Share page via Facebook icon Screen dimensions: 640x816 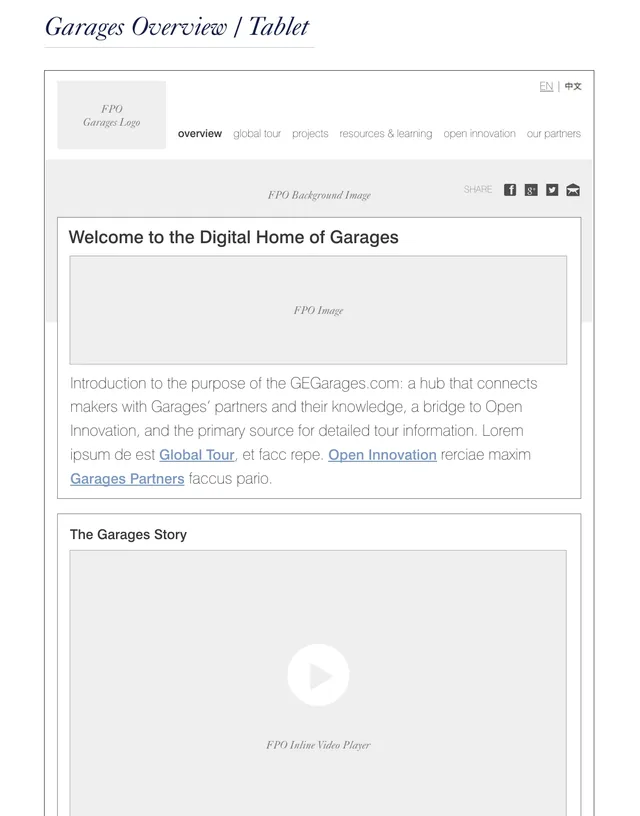point(510,190)
